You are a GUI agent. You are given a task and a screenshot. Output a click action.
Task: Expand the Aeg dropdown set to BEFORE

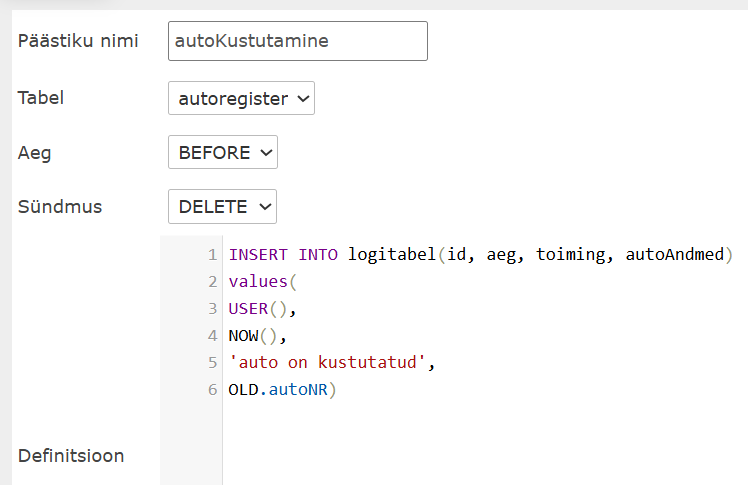pyautogui.click(x=222, y=153)
